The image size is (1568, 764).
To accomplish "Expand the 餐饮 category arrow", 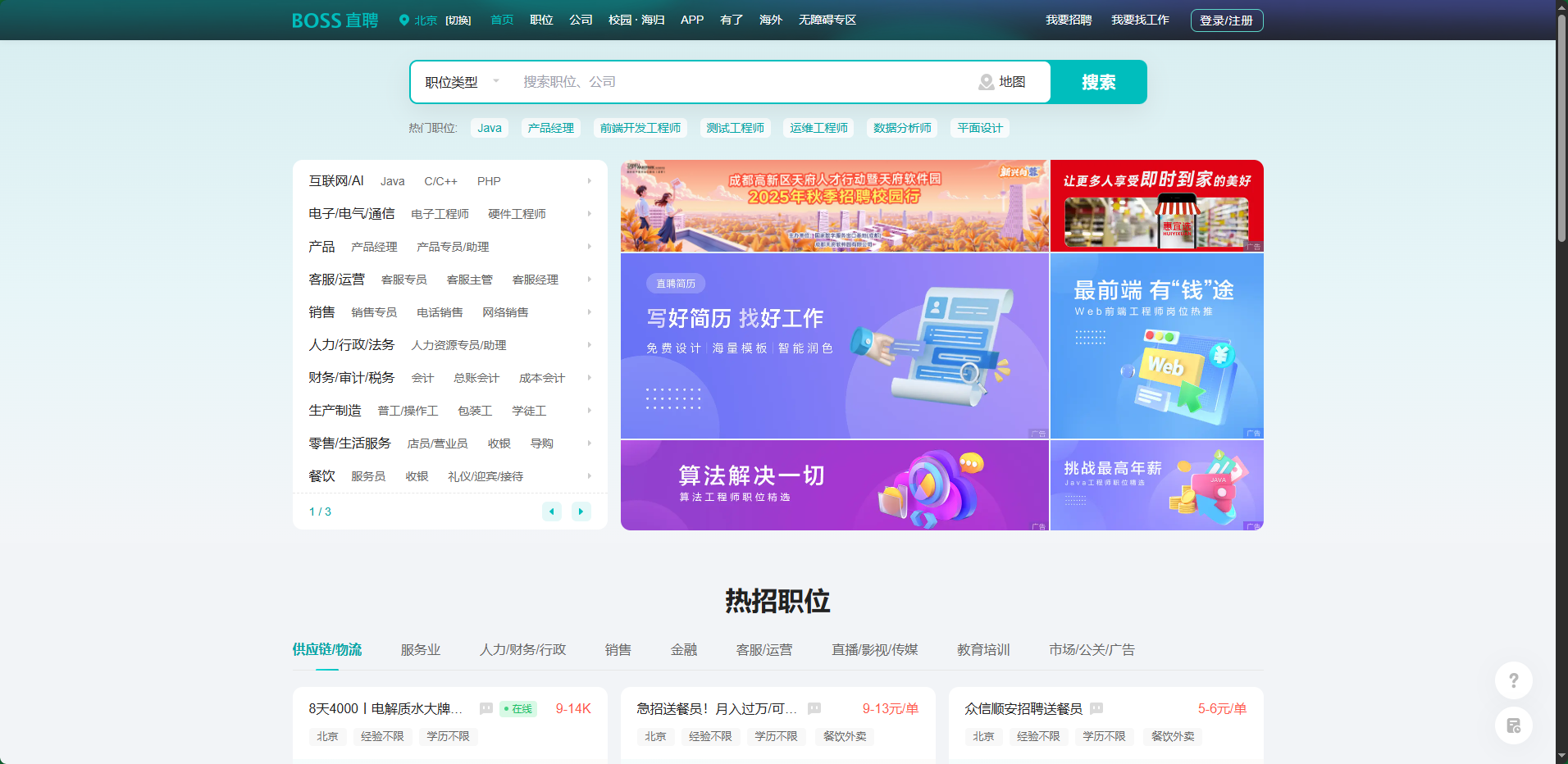I will 589,476.
